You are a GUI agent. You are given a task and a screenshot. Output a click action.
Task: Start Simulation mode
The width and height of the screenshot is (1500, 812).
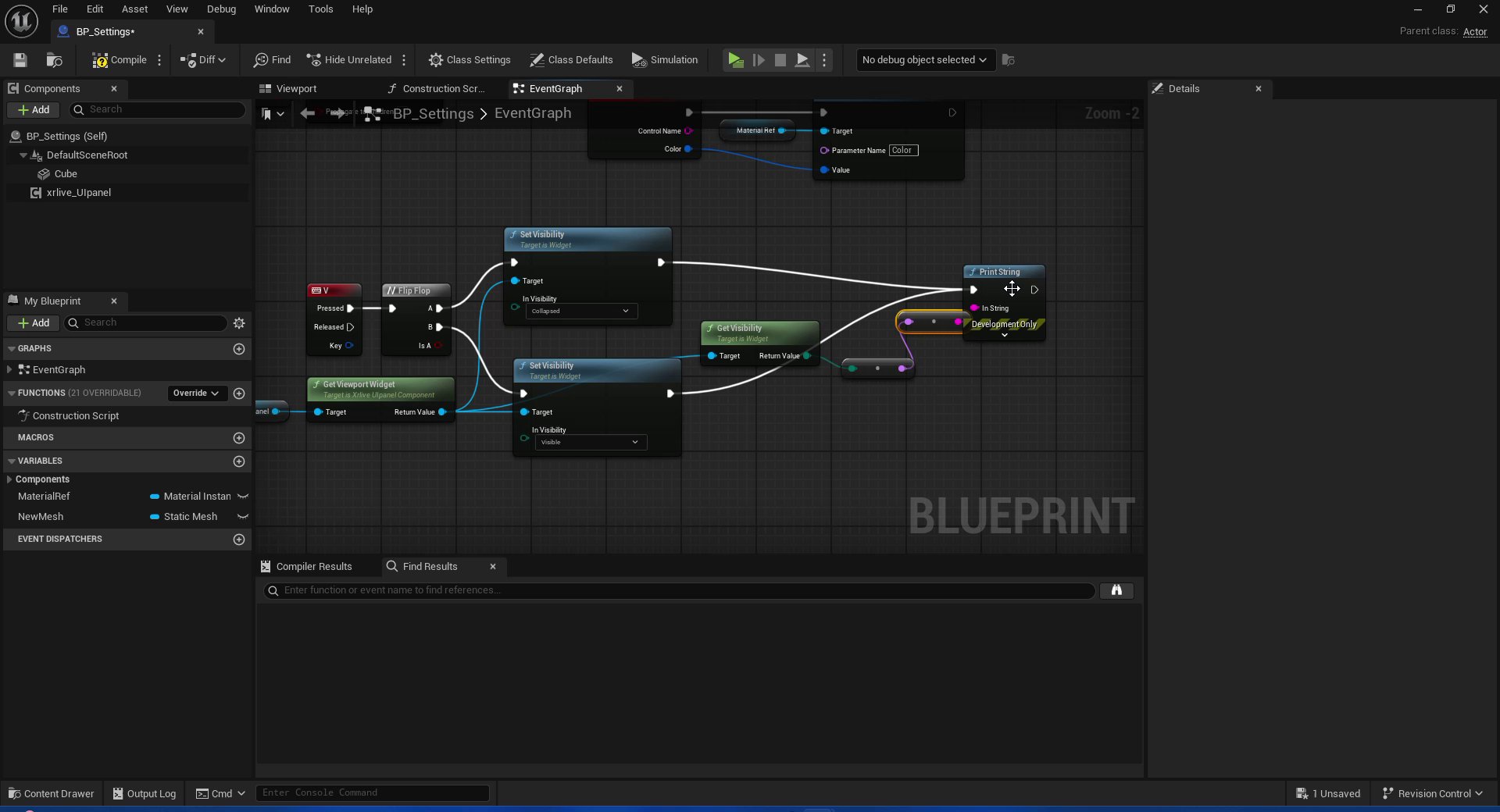tap(665, 60)
